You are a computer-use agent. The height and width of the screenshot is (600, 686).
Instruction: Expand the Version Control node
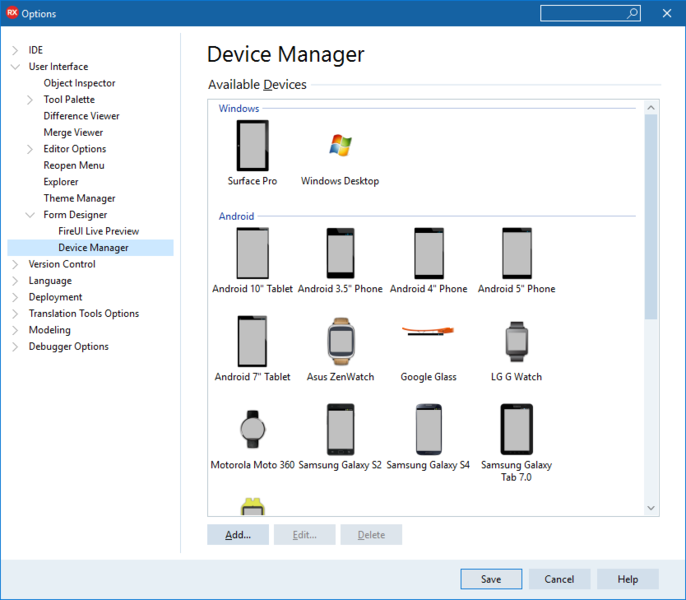[x=15, y=264]
